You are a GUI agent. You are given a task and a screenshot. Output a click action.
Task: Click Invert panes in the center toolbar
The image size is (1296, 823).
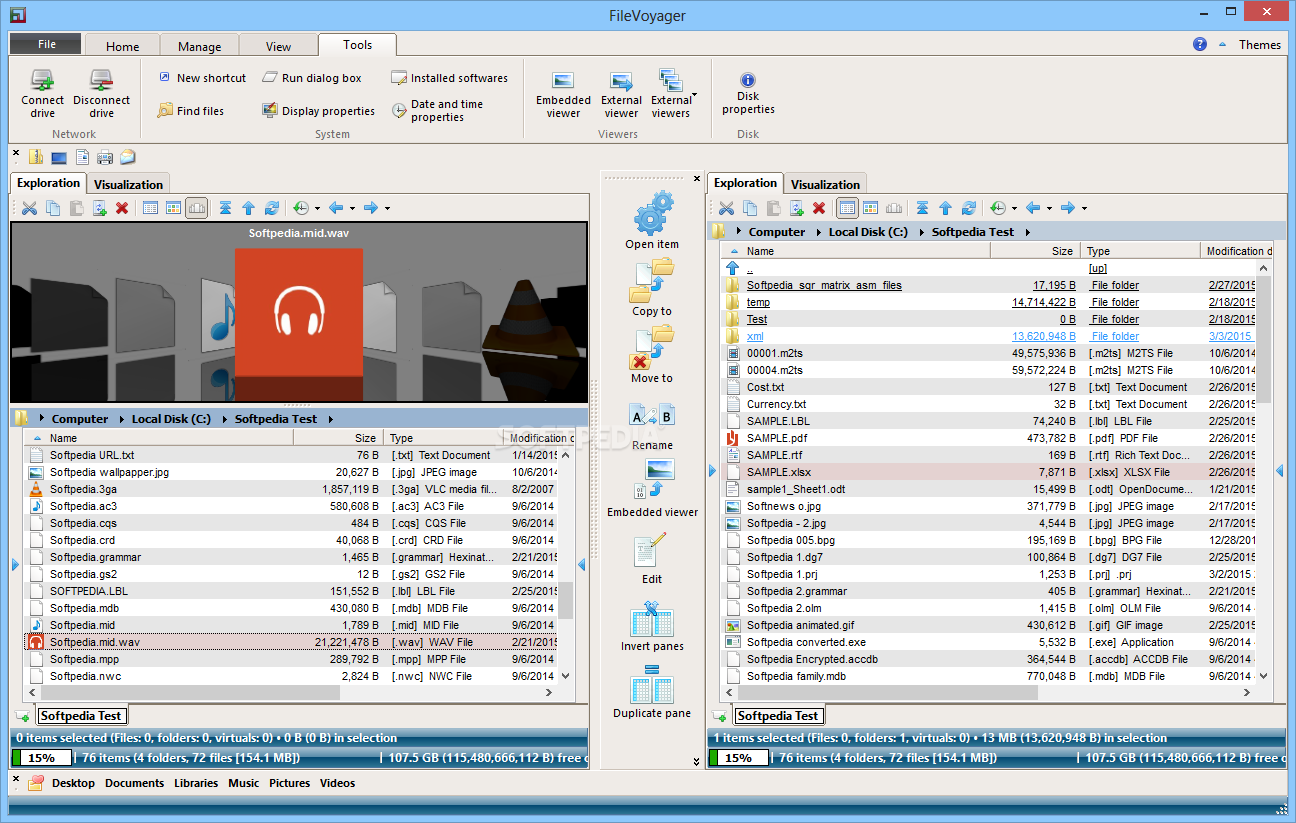click(651, 628)
